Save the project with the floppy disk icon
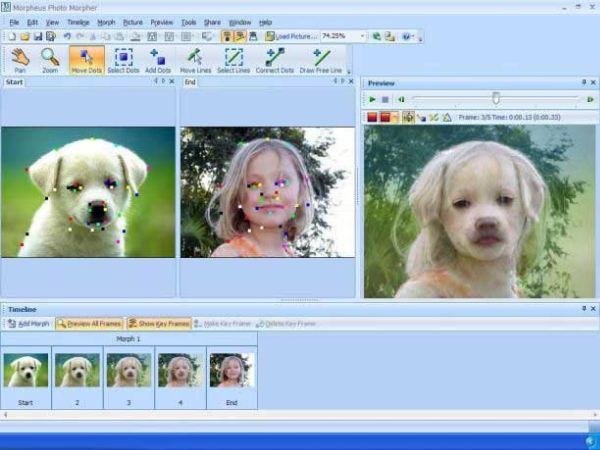The image size is (600, 450). (38, 36)
